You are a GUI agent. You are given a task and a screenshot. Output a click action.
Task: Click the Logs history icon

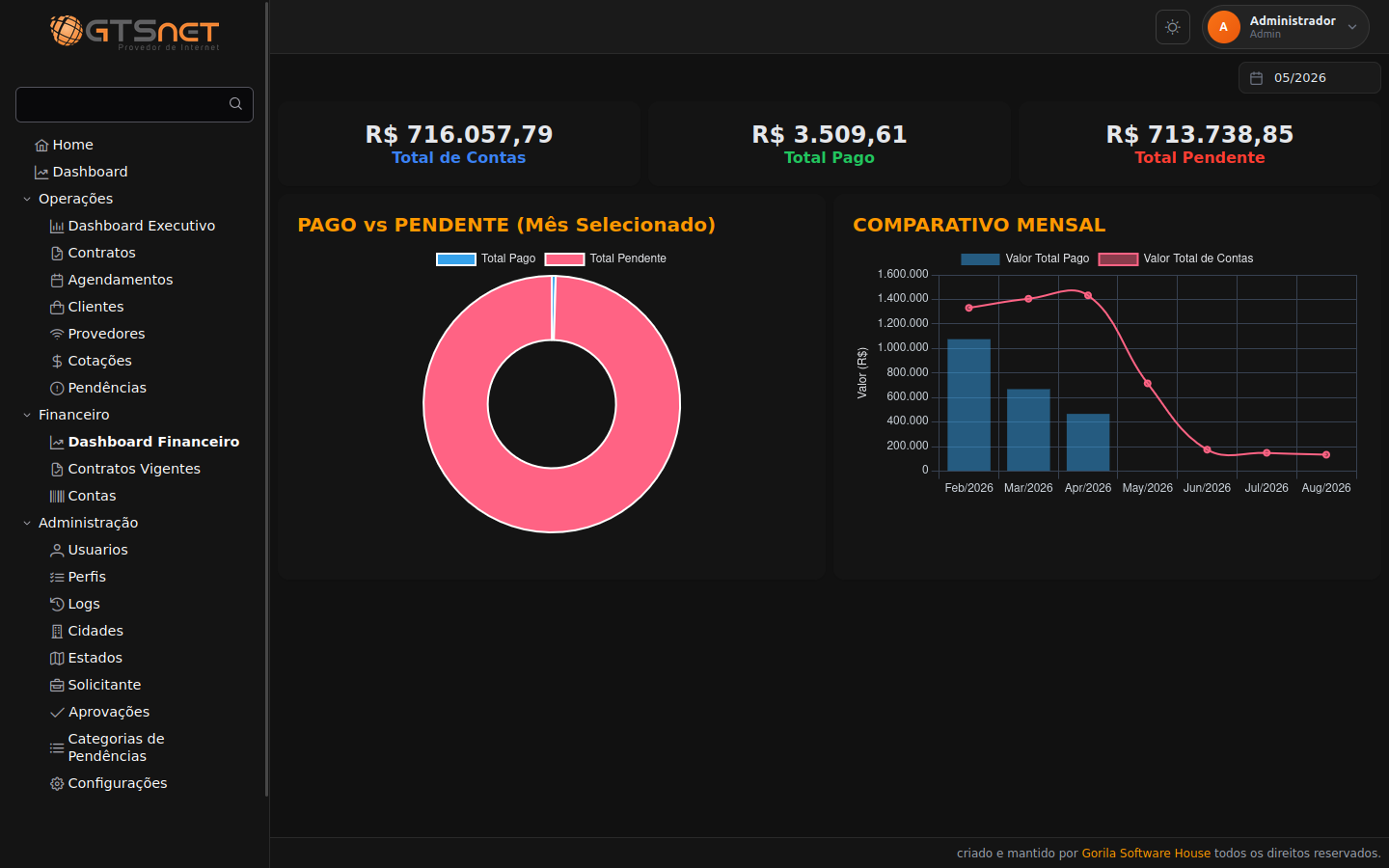coord(57,605)
